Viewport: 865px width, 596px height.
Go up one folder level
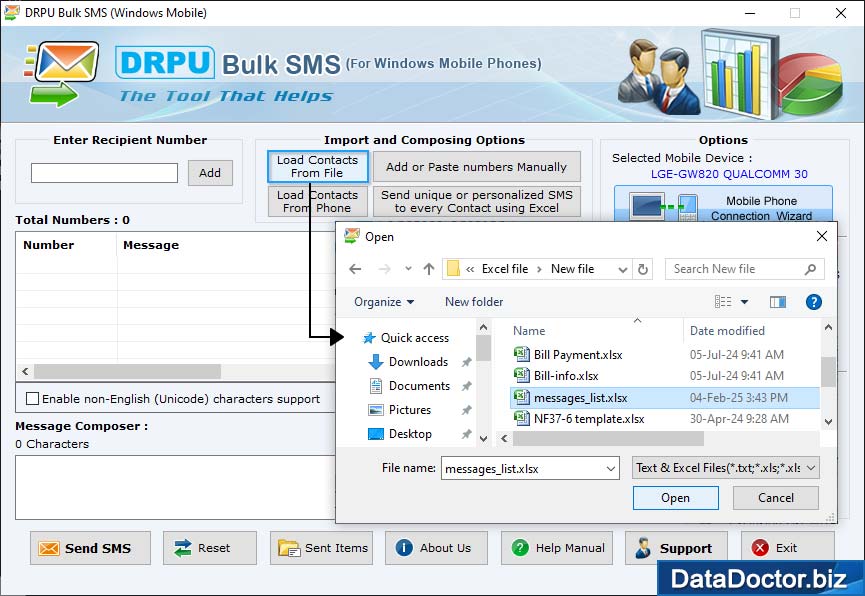(429, 269)
